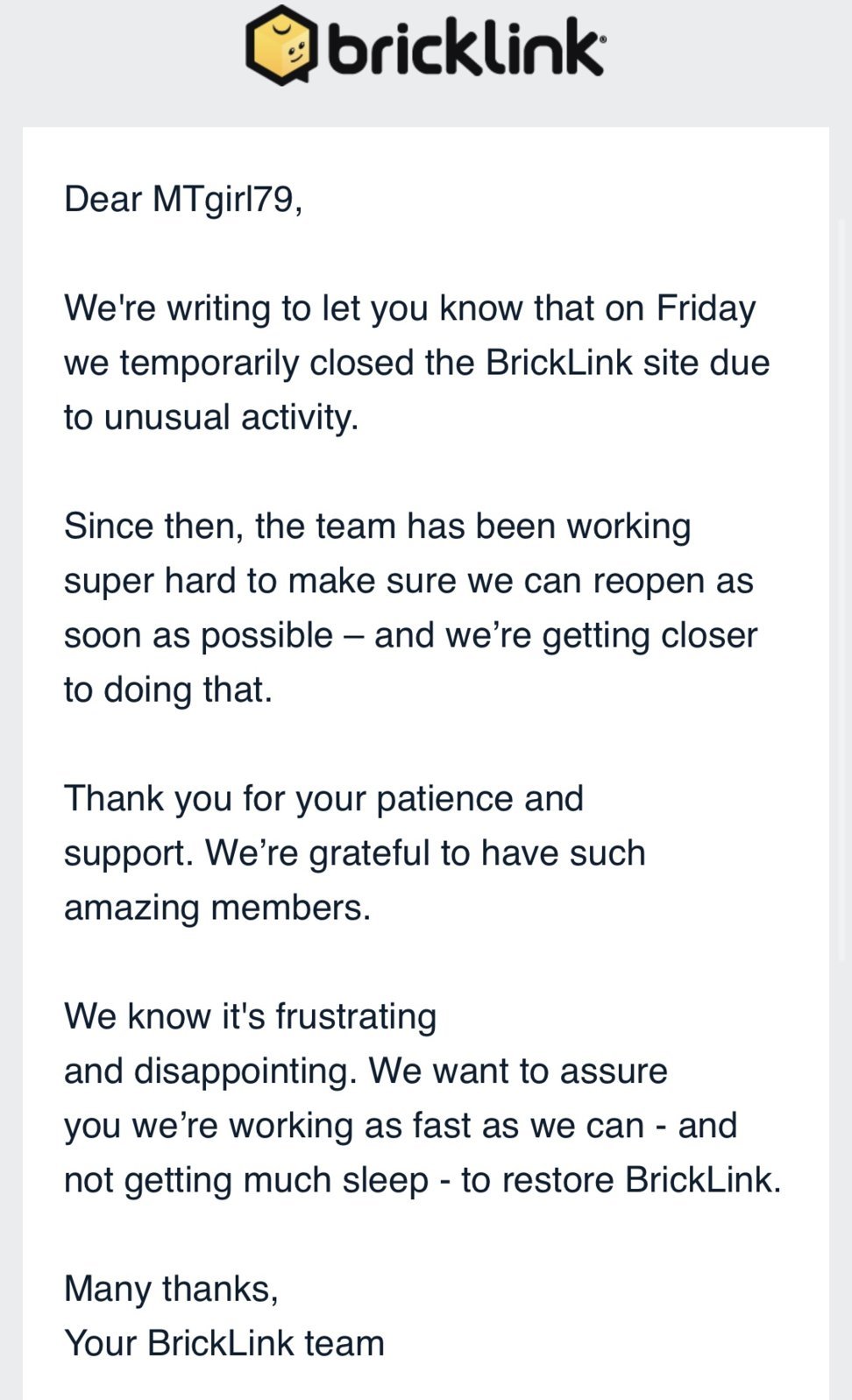Click "Thank you for your patience and" line

point(323,799)
